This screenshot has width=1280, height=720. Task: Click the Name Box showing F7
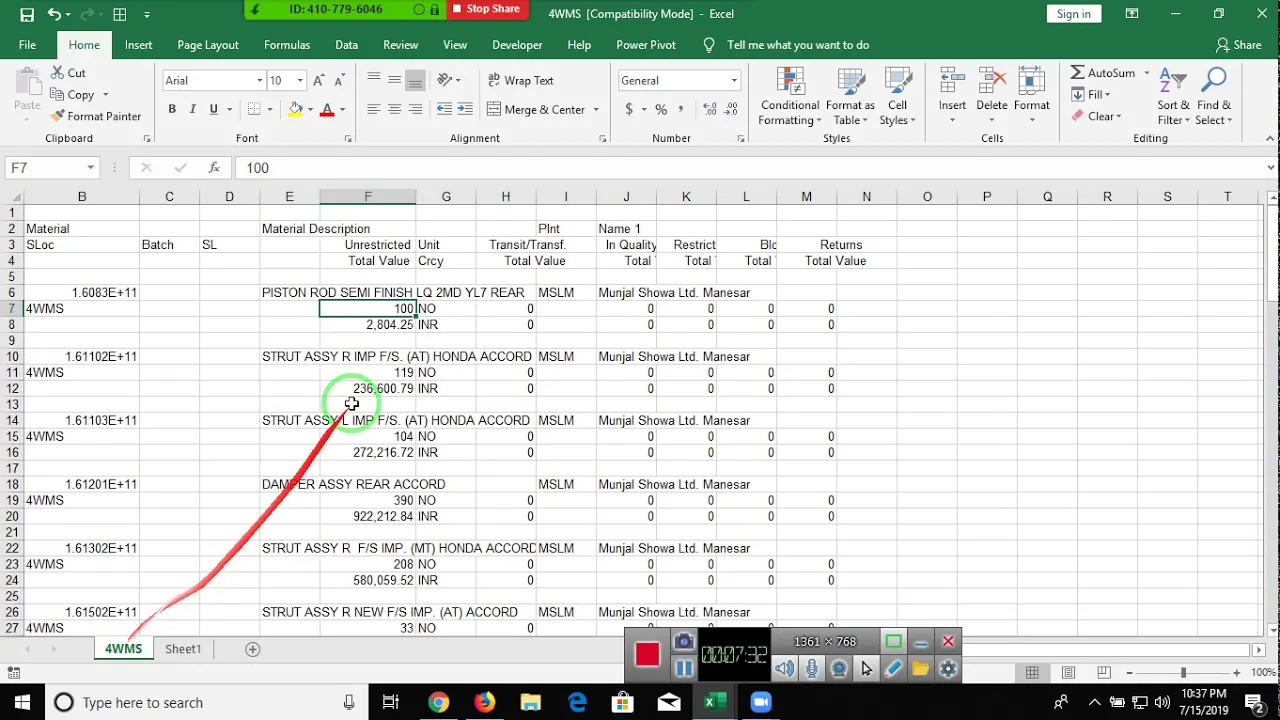pos(51,167)
